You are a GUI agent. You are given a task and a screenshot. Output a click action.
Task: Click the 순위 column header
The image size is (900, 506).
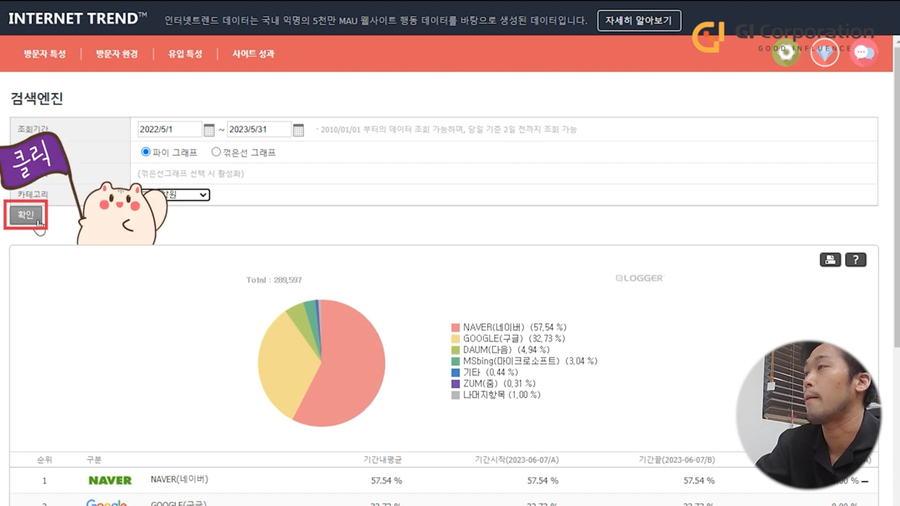(x=44, y=460)
